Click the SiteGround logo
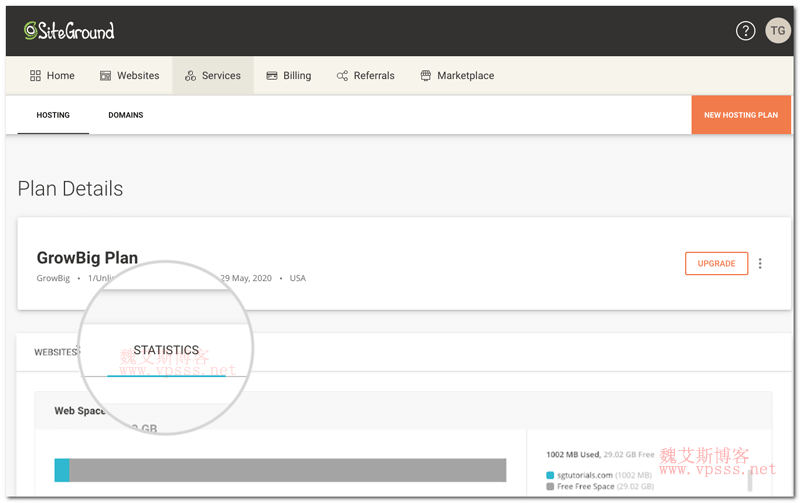The image size is (800, 503). click(69, 30)
